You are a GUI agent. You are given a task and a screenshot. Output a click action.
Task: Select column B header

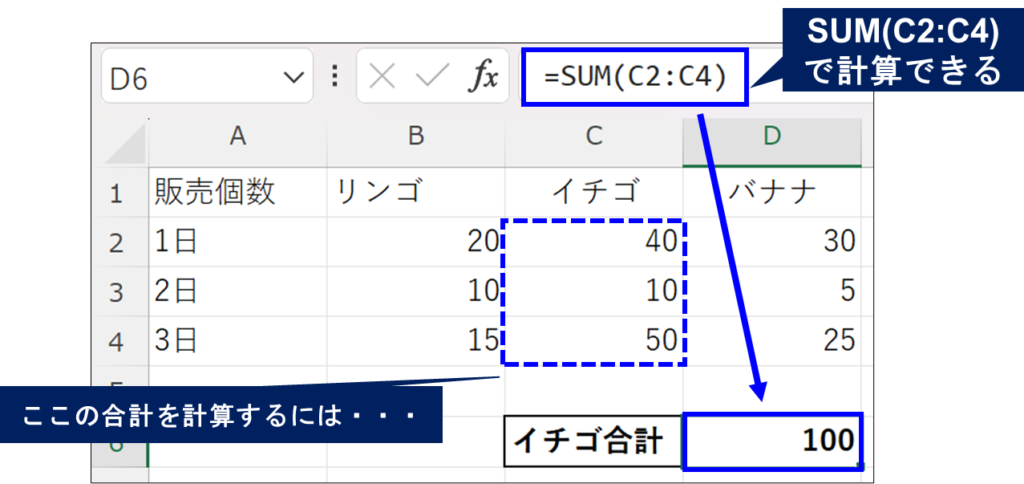click(415, 139)
